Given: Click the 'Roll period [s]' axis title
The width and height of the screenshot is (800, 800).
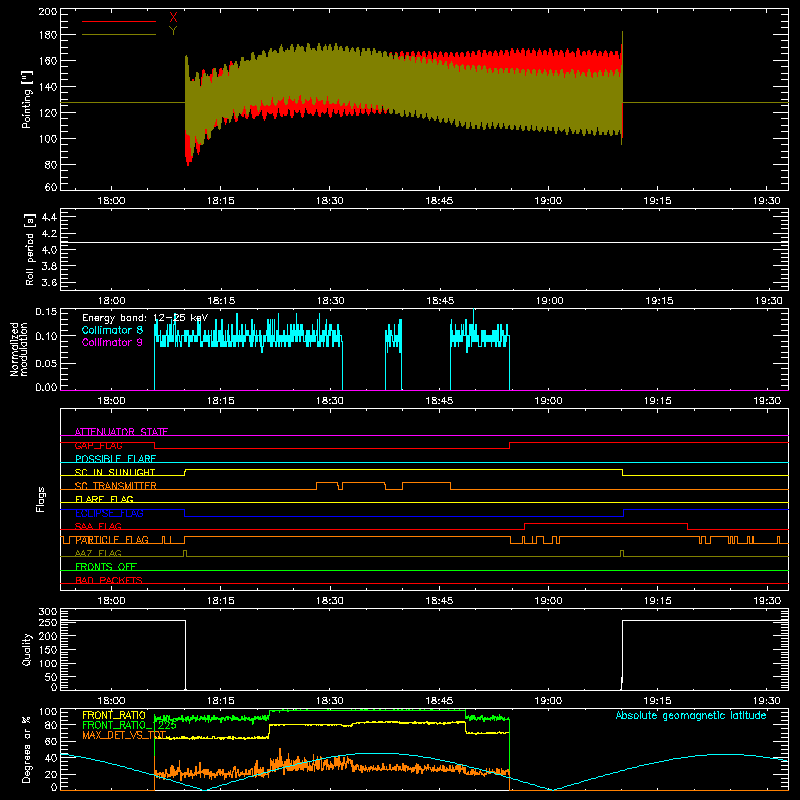Looking at the screenshot, I should point(30,249).
